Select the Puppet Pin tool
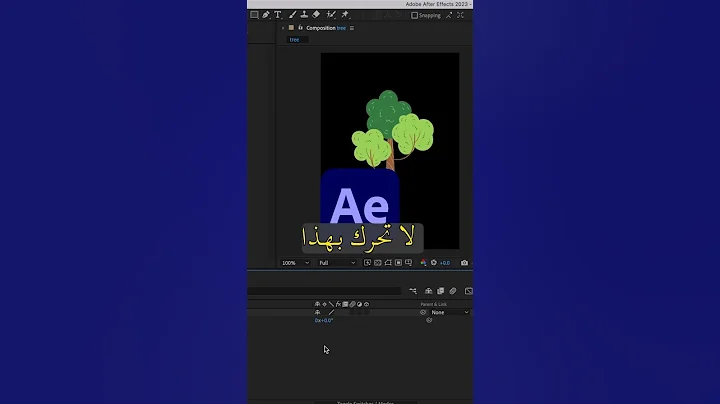 pyautogui.click(x=345, y=15)
